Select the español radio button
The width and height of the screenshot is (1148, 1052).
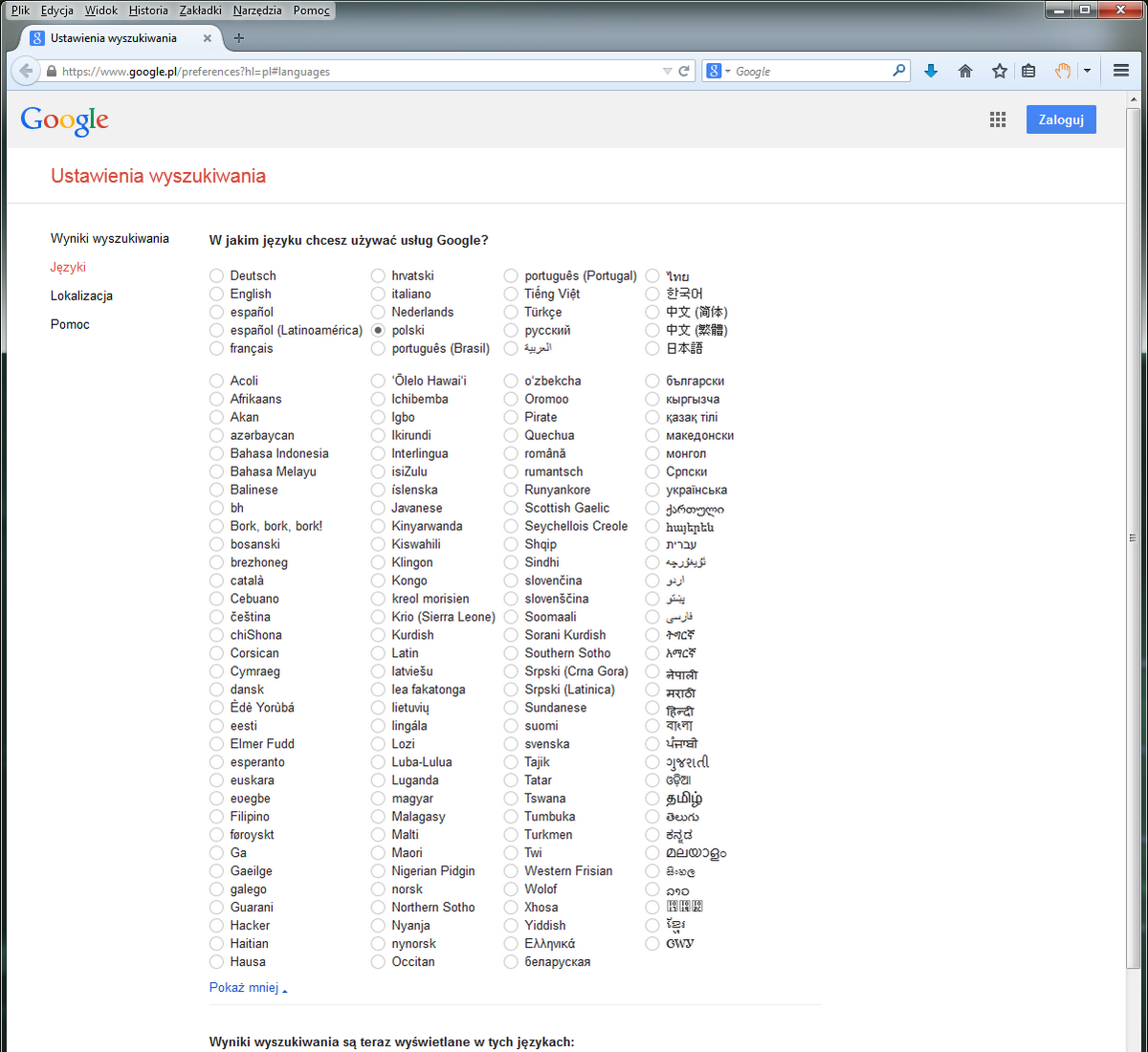[216, 312]
